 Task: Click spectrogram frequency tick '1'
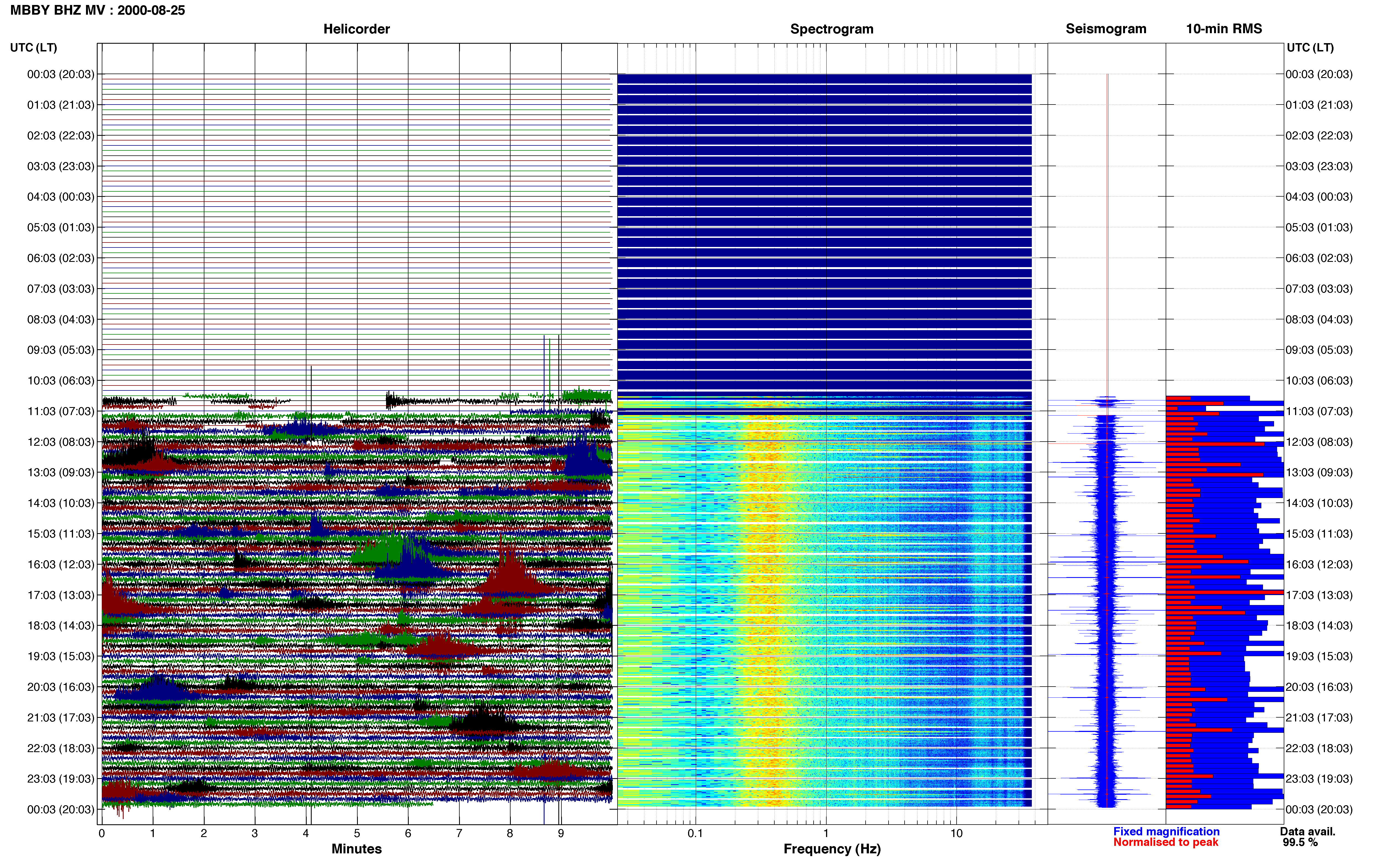[826, 833]
